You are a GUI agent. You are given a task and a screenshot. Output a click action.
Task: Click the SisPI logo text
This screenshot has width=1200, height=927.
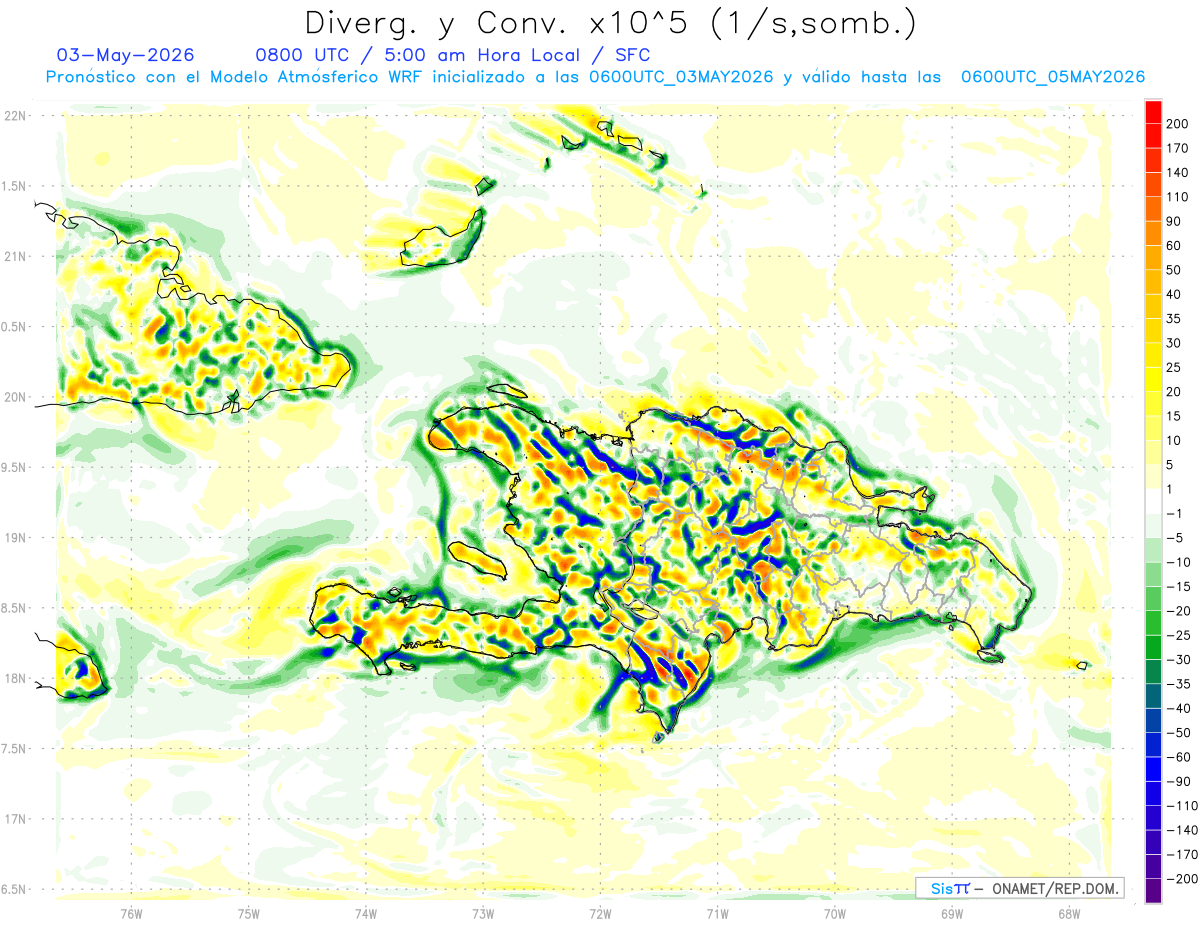[x=950, y=888]
